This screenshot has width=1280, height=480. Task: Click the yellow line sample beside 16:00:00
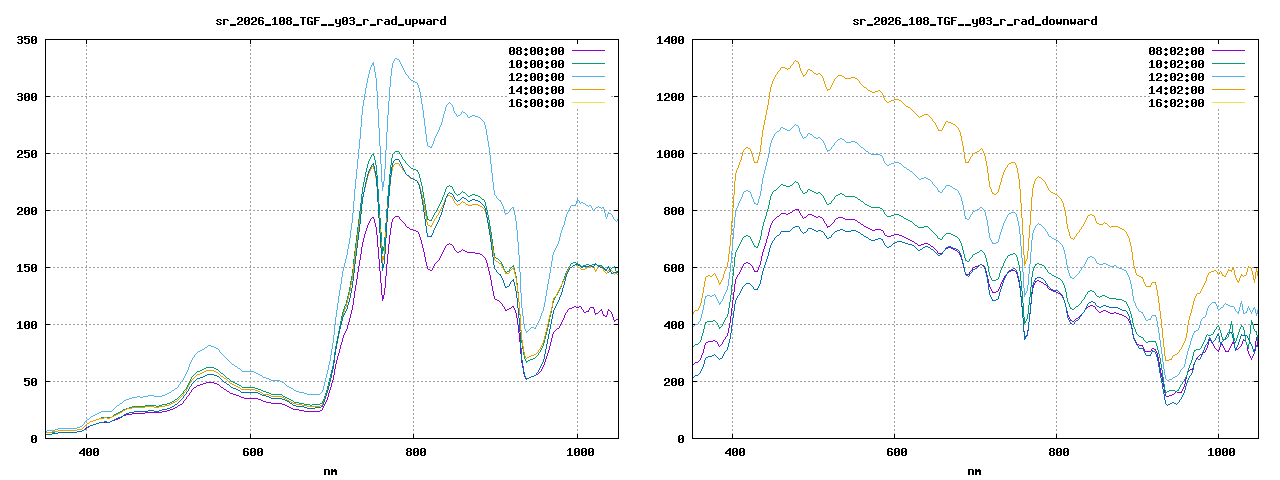tap(588, 103)
